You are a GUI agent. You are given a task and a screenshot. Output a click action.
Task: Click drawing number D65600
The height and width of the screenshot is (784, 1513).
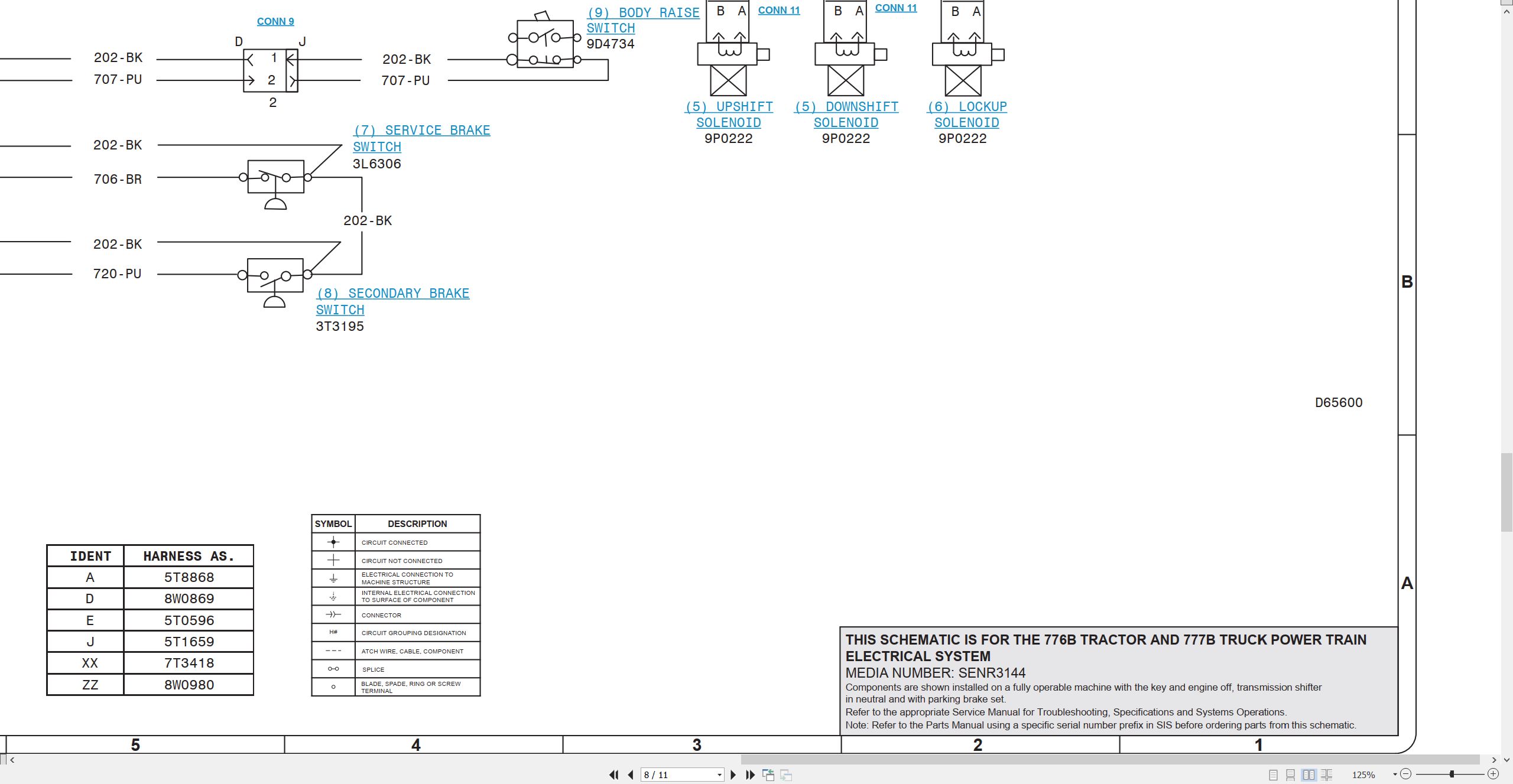1339,402
